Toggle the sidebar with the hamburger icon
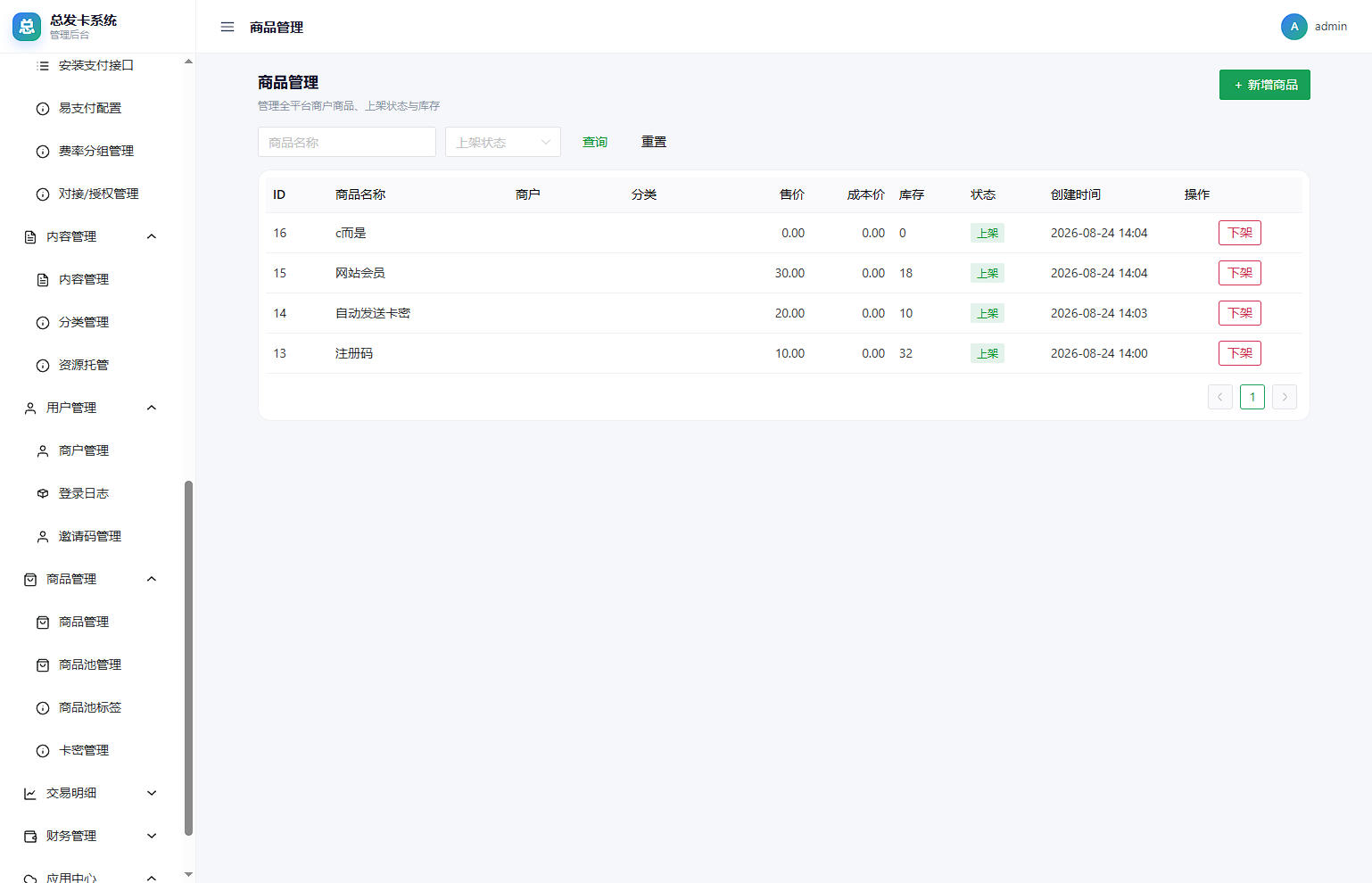1372x883 pixels. click(x=227, y=27)
